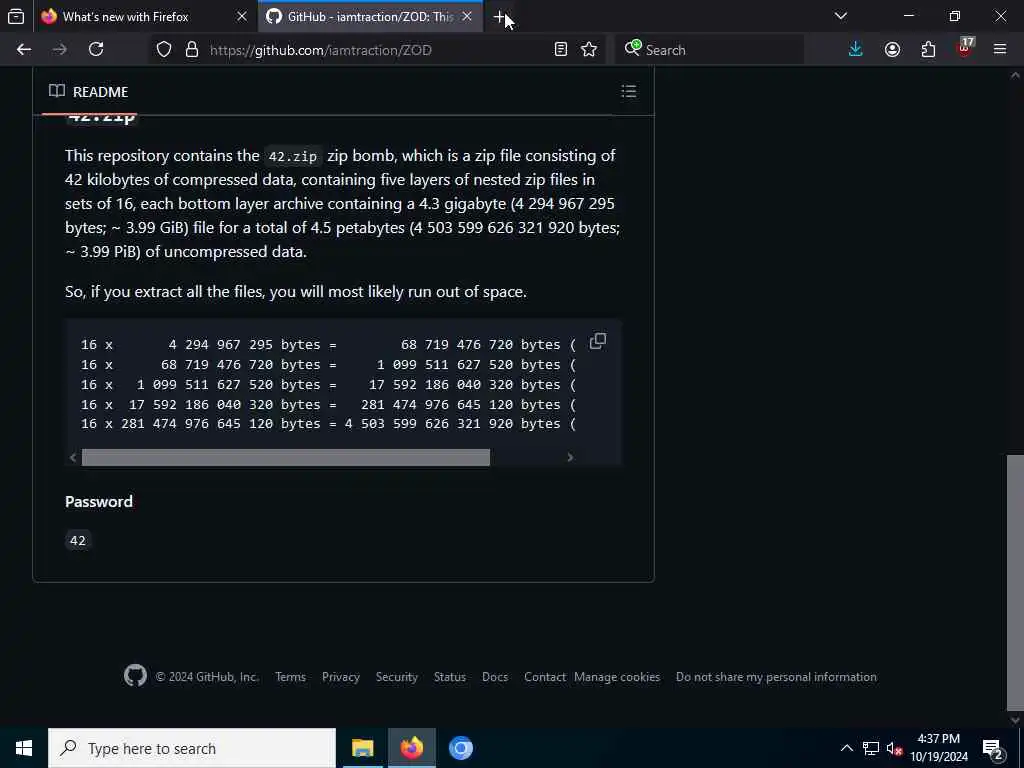Open the Firefox account icon
Screen dimensions: 1024x768
[892, 50]
